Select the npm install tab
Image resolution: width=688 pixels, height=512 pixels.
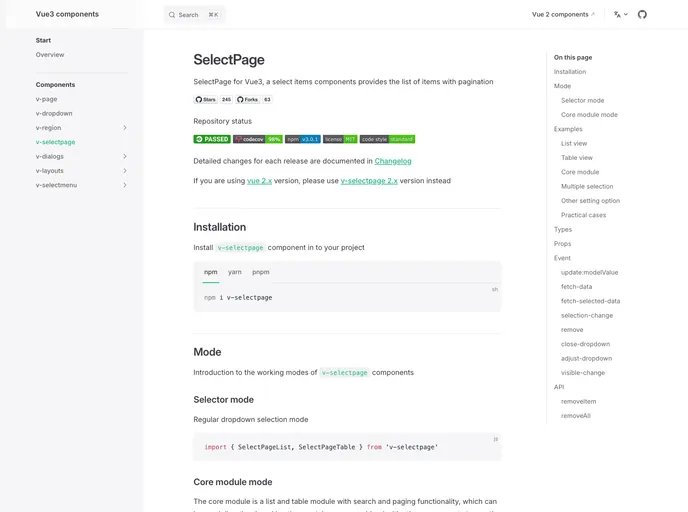tap(211, 272)
